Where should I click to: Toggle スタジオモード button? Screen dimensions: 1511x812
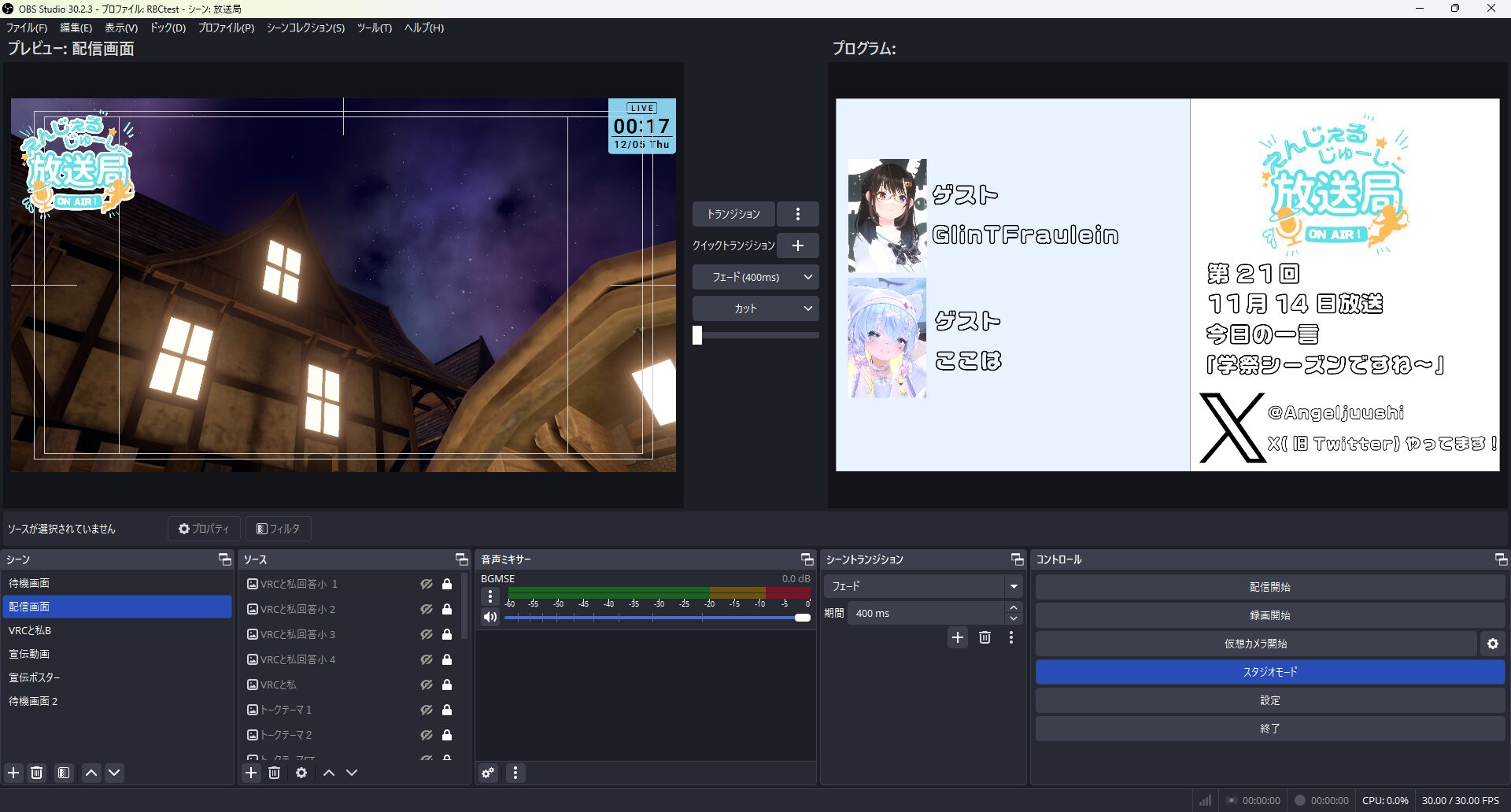(1270, 672)
